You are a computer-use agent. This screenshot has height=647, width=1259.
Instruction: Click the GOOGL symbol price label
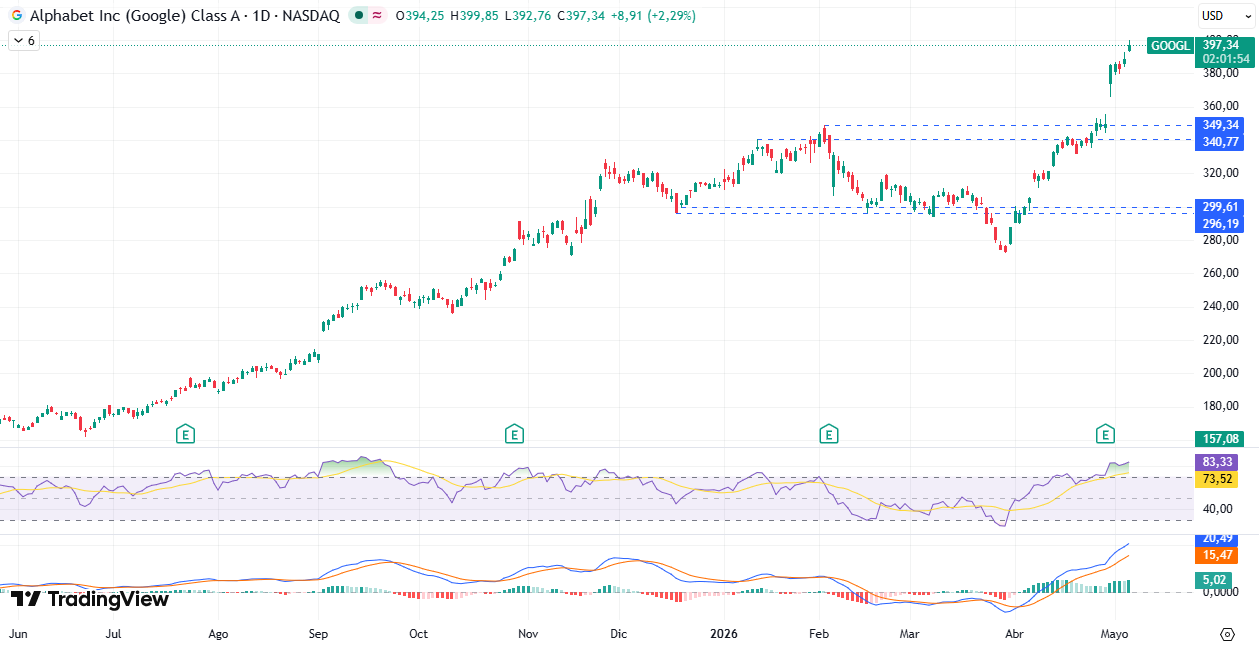(1170, 46)
